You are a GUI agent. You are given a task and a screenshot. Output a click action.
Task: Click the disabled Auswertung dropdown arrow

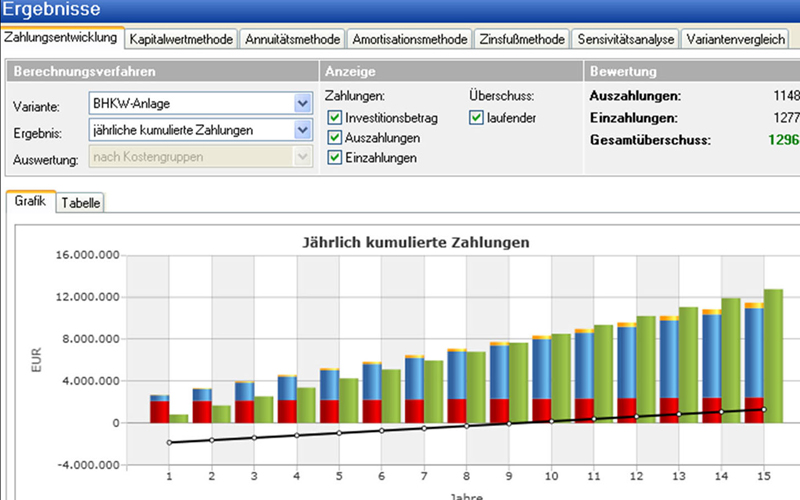pos(303,157)
